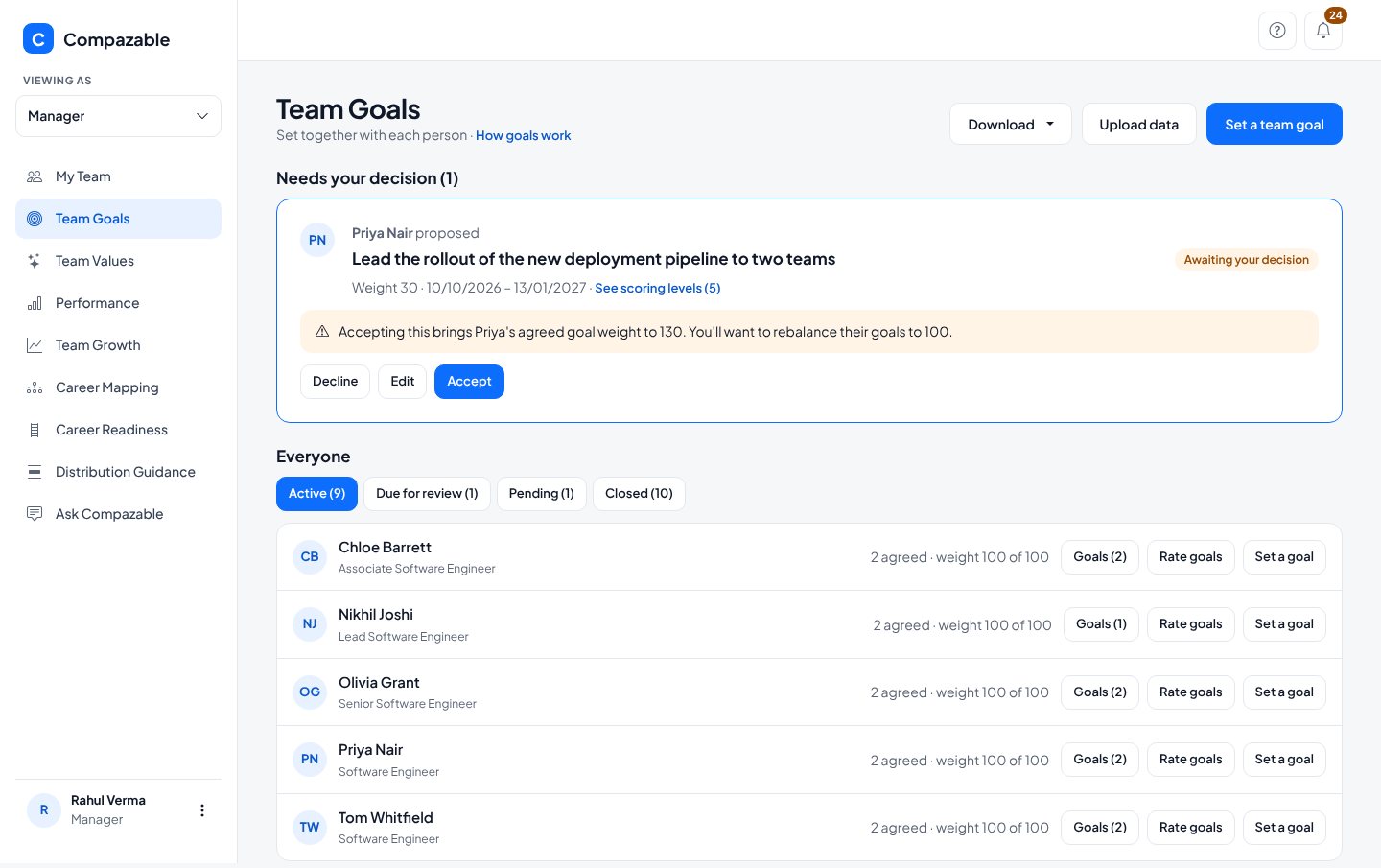Decline Priya Nair's proposed goal
This screenshot has height=868, width=1381.
coord(335,382)
